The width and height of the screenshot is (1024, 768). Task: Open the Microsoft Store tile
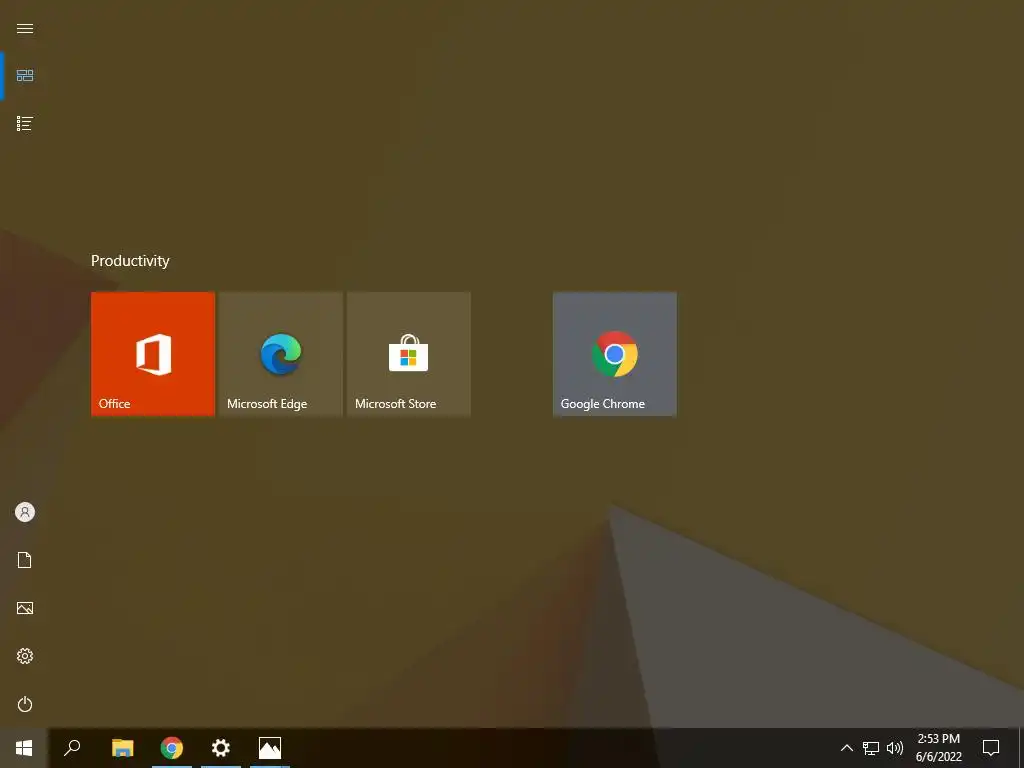(409, 354)
